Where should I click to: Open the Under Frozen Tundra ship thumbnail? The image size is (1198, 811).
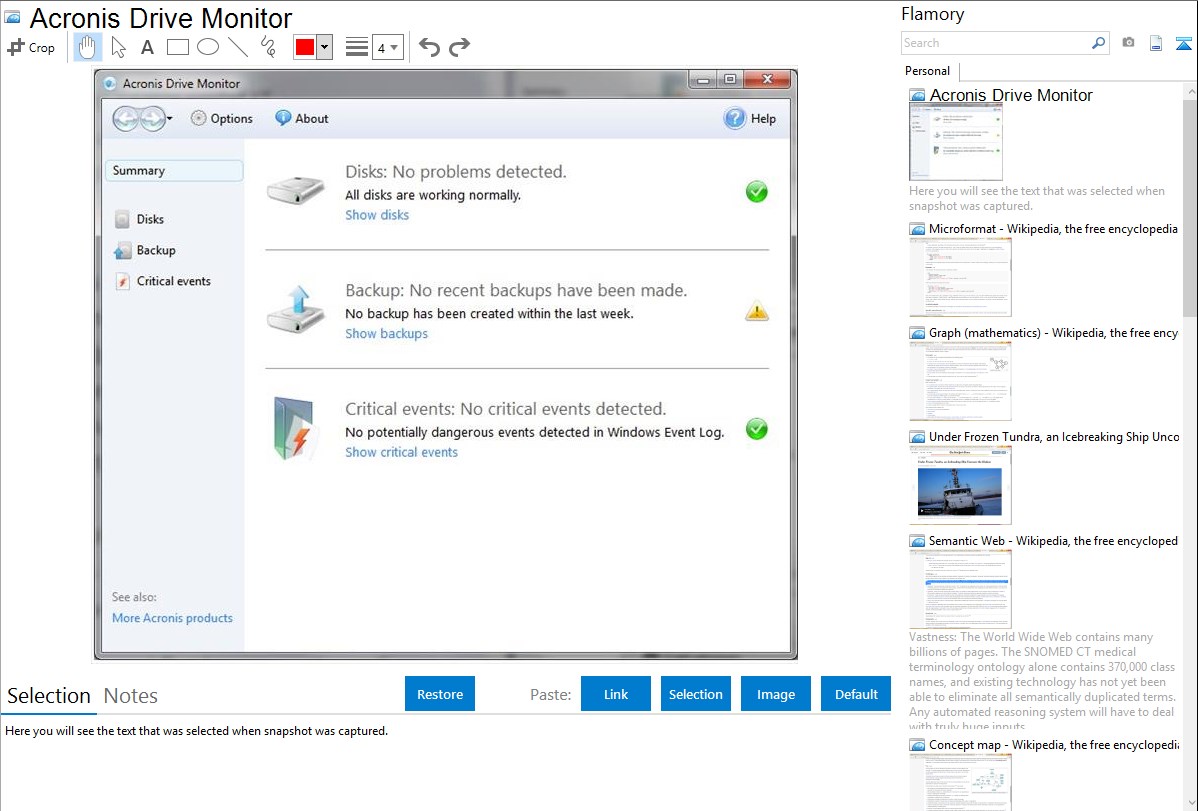pyautogui.click(x=960, y=485)
